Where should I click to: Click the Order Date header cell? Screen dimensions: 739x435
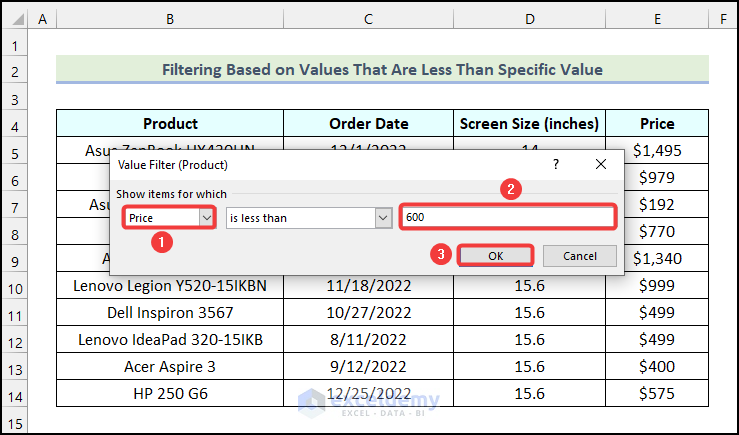[368, 124]
